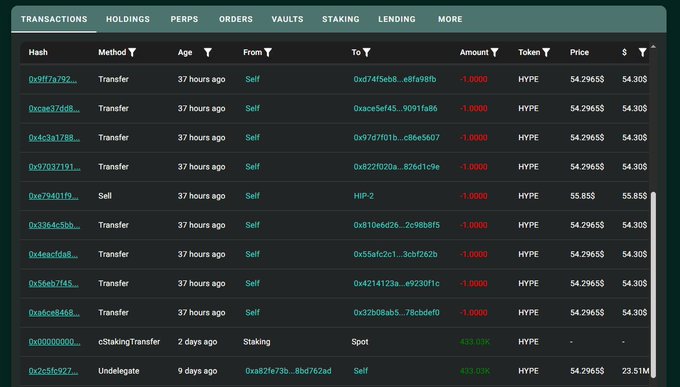The height and width of the screenshot is (387, 680).
Task: Click Self in the Undelegate row's To column
Action: (x=361, y=371)
